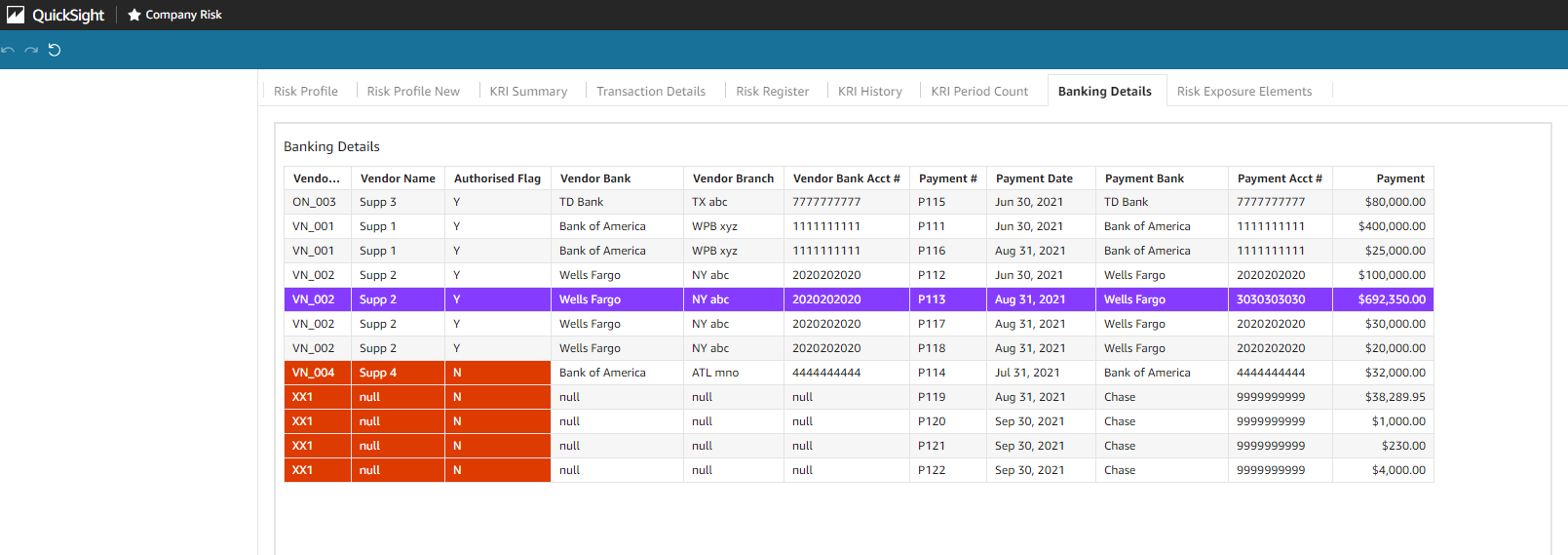
Task: Select the $400,000.00 payment amount cell
Action: point(1391,226)
